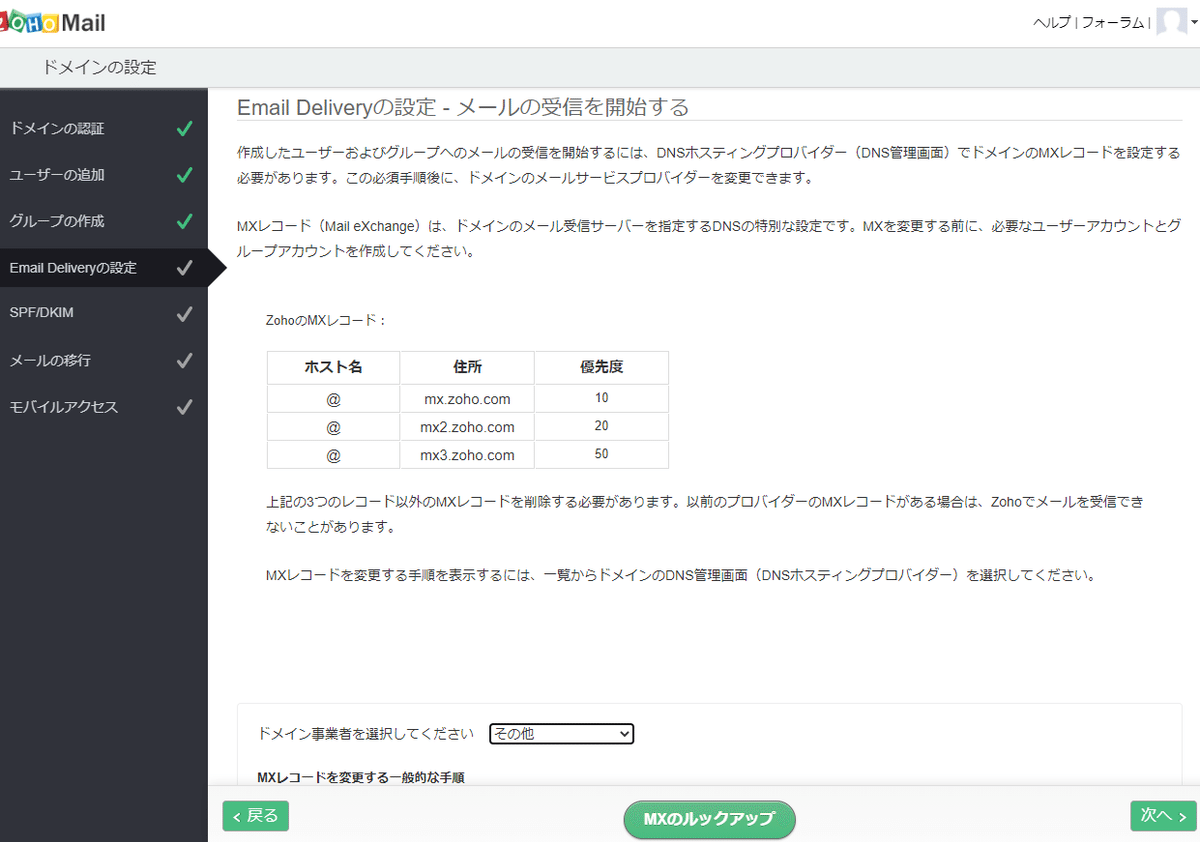
Task: Open the user profile avatar
Action: pos(1172,21)
